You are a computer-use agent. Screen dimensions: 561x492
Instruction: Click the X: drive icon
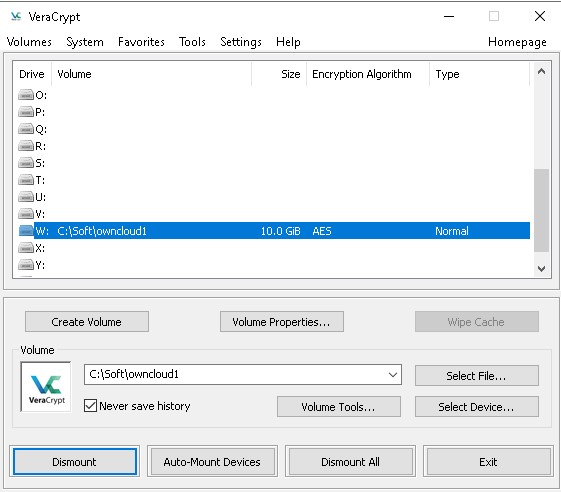click(x=26, y=248)
